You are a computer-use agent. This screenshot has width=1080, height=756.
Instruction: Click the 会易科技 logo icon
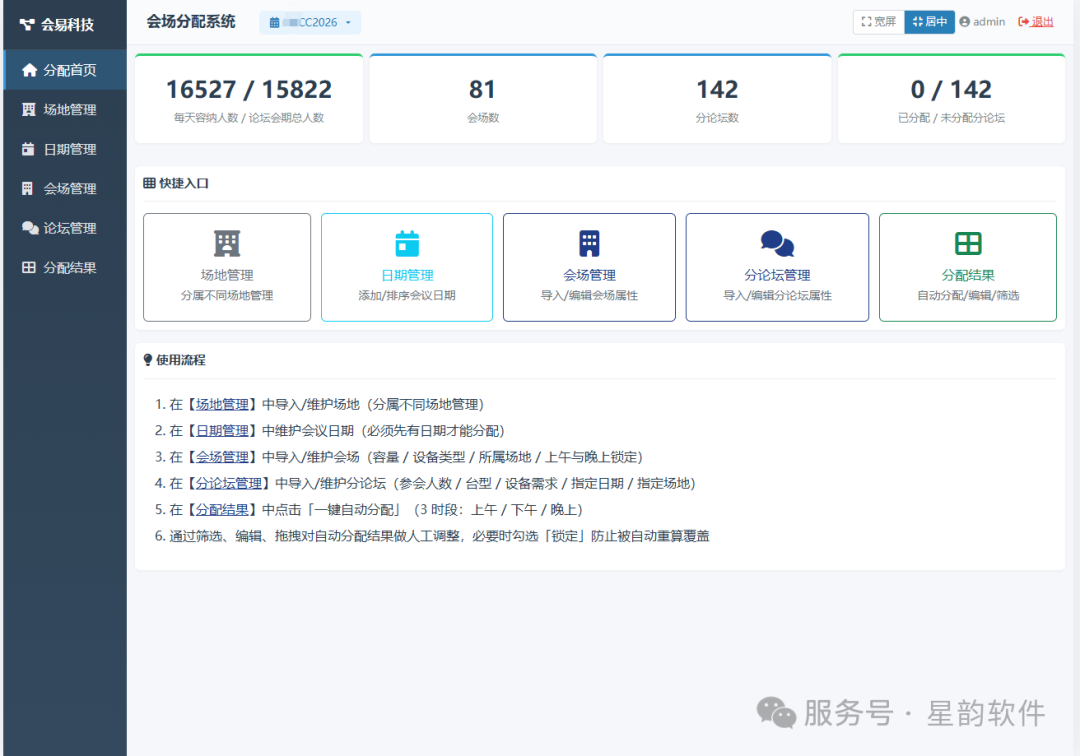tap(27, 25)
